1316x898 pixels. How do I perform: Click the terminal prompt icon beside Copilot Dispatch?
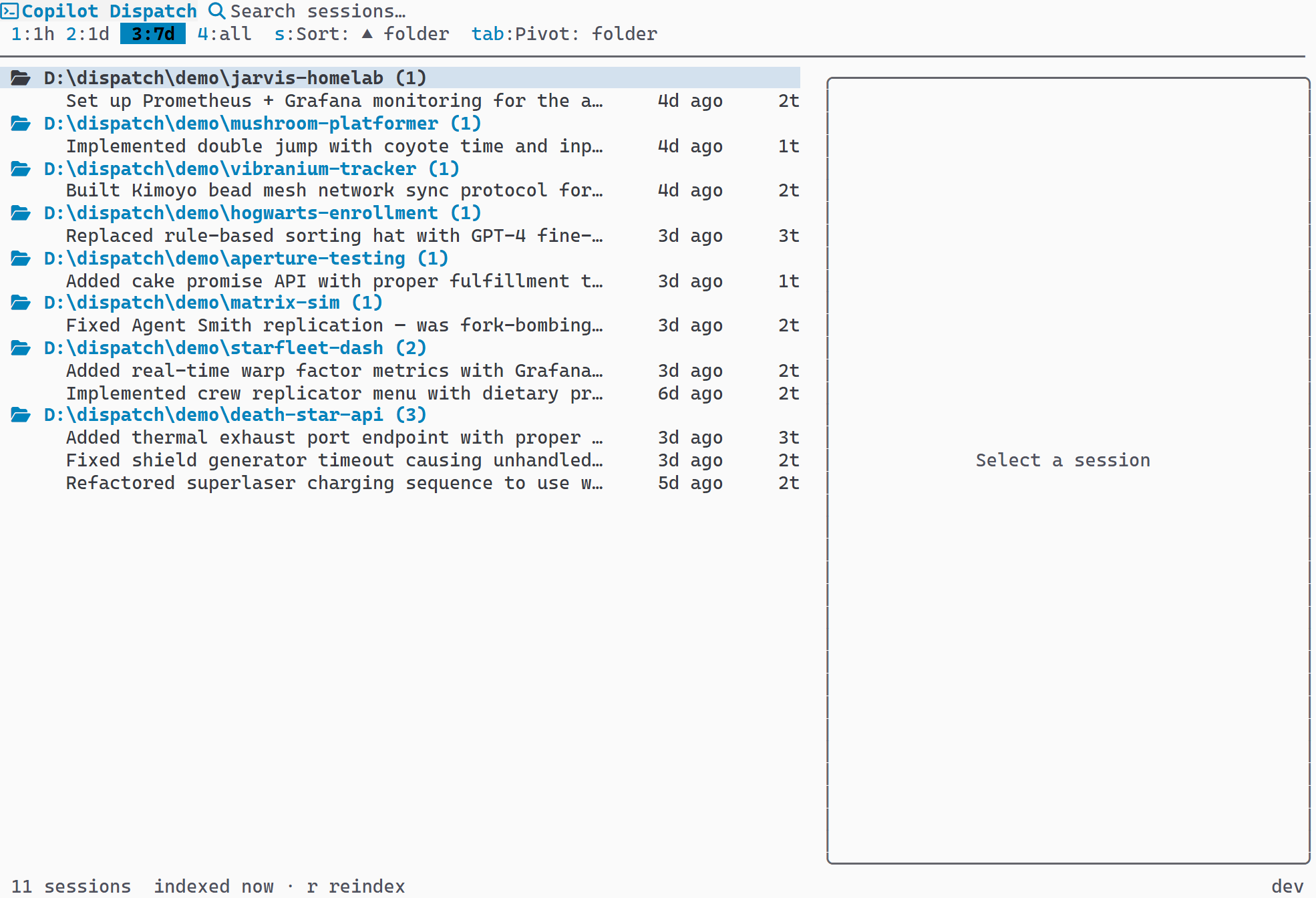tap(9, 11)
